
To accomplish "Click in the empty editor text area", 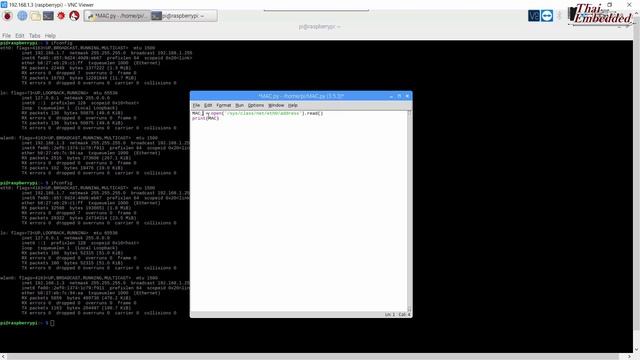I will tap(299, 212).
